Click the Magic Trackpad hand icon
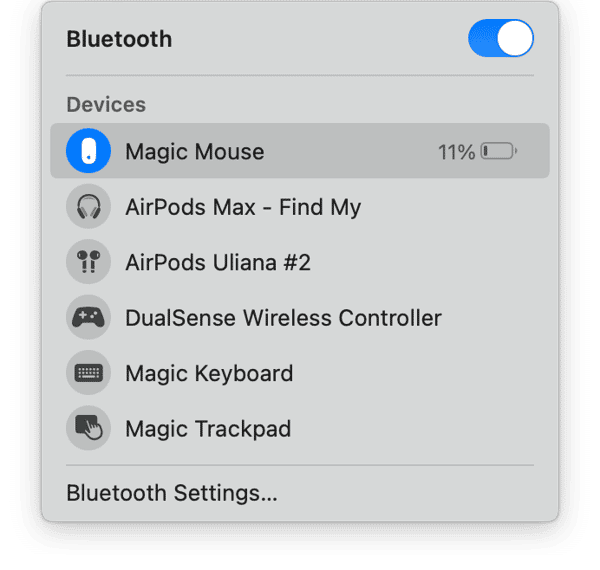Screen dimensions: 600x570 pyautogui.click(x=88, y=429)
